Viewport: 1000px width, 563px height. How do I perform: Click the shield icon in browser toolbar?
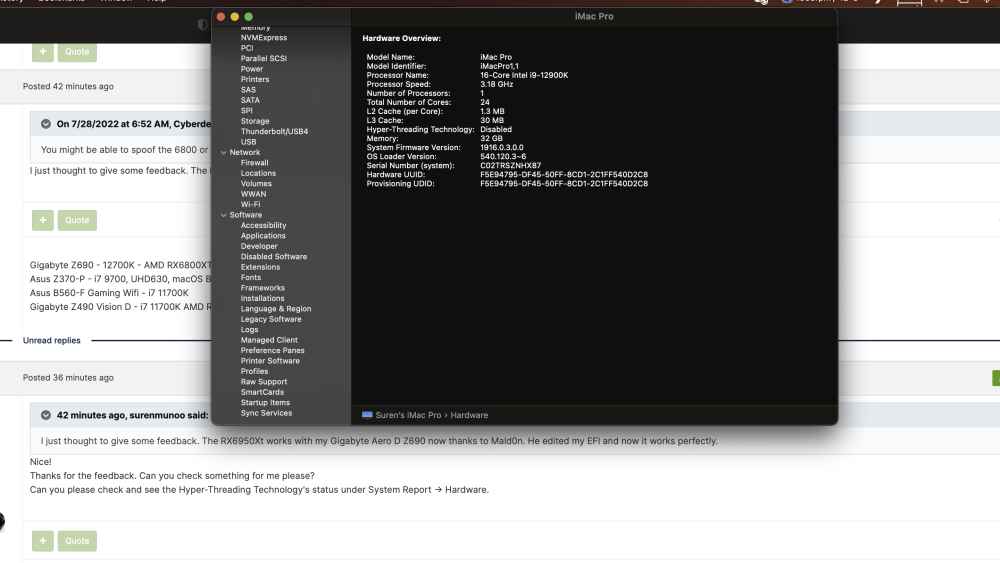coord(203,24)
